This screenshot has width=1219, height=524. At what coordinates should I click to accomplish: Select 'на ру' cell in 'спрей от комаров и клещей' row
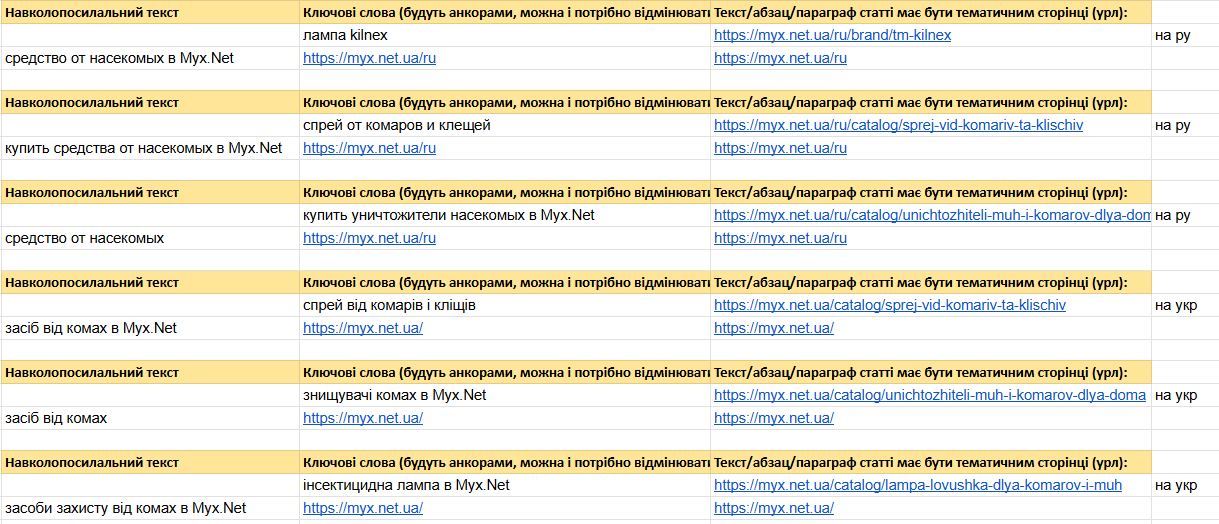1185,125
